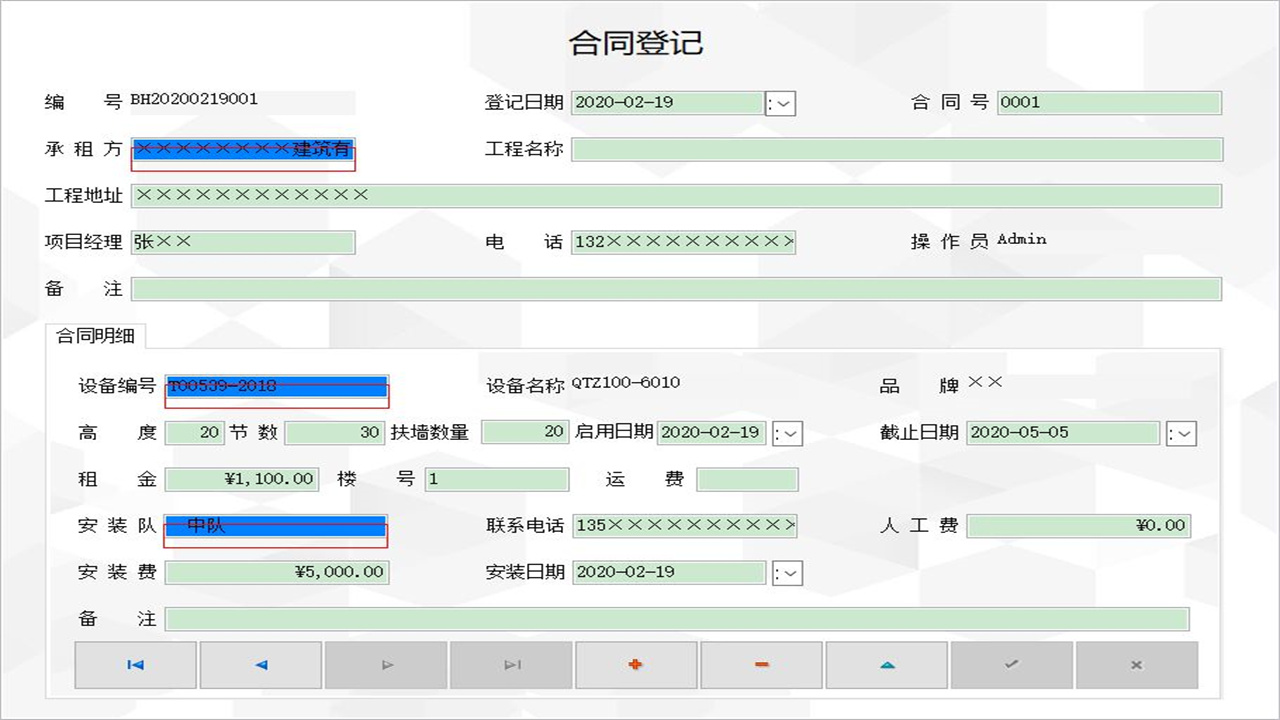The width and height of the screenshot is (1280, 720).
Task: Click the last record navigation icon
Action: pos(511,664)
